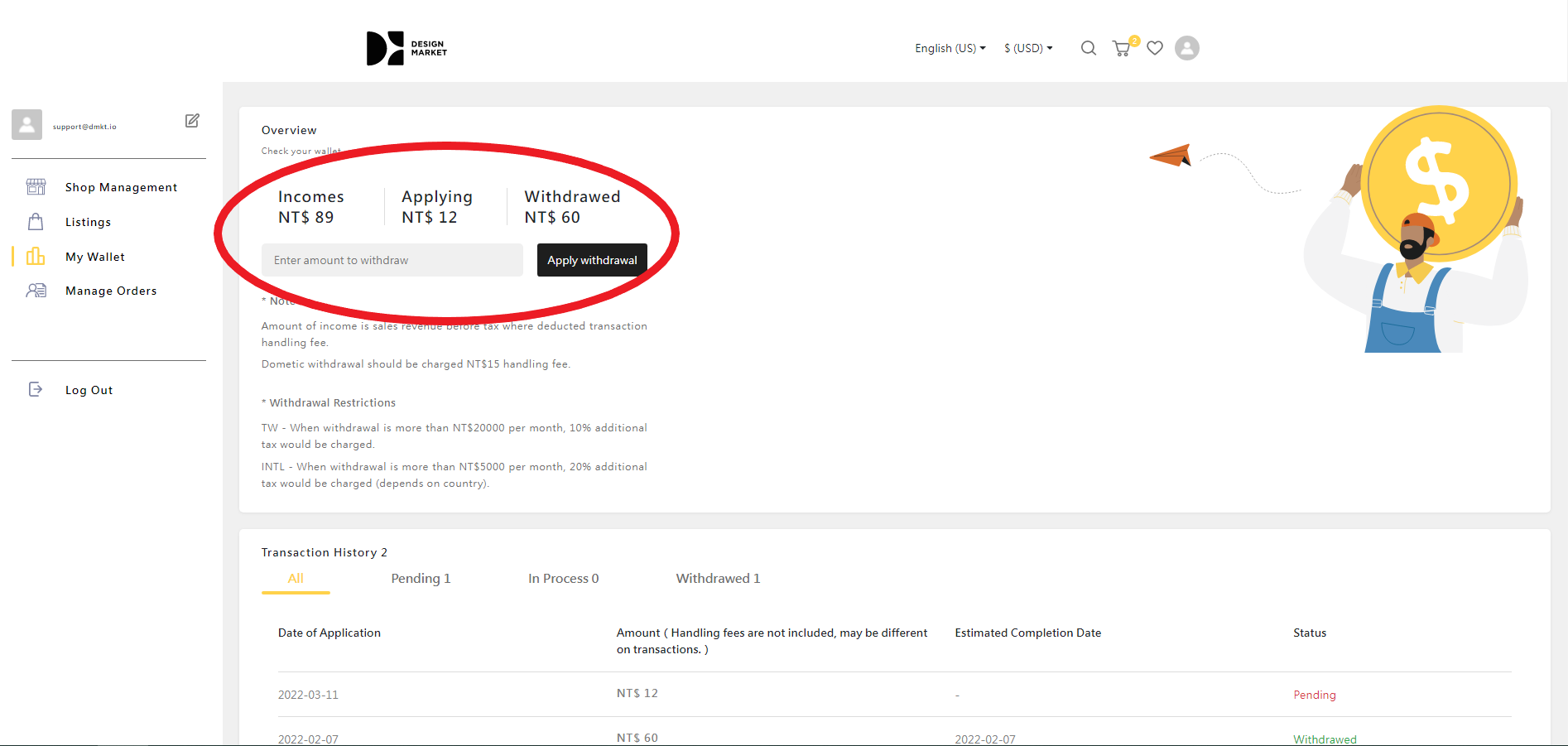Click the Listings shopping bag icon

tap(36, 222)
